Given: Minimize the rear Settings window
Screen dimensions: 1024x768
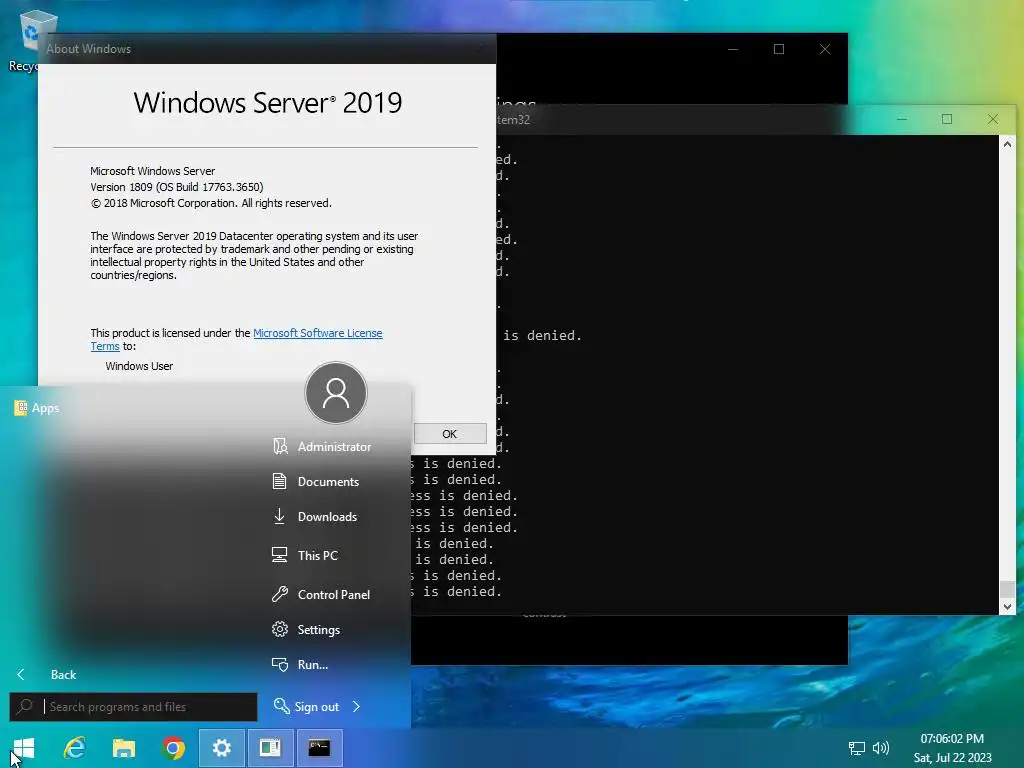Looking at the screenshot, I should (733, 49).
